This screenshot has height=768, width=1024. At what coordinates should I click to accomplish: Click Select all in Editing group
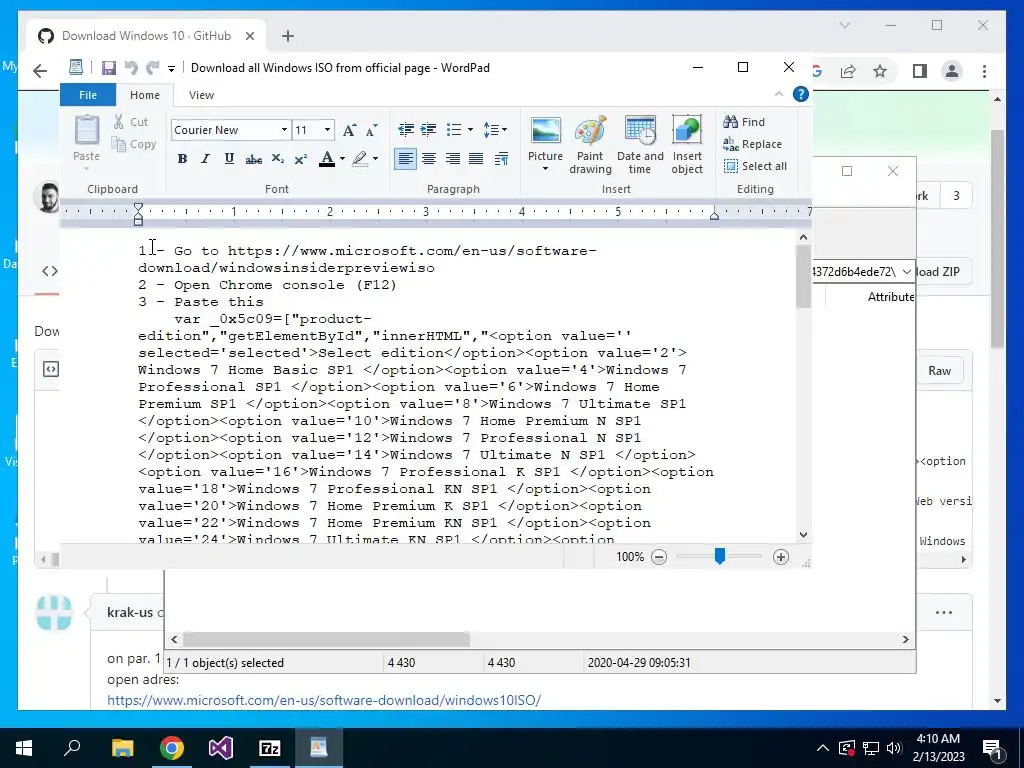[x=755, y=166]
